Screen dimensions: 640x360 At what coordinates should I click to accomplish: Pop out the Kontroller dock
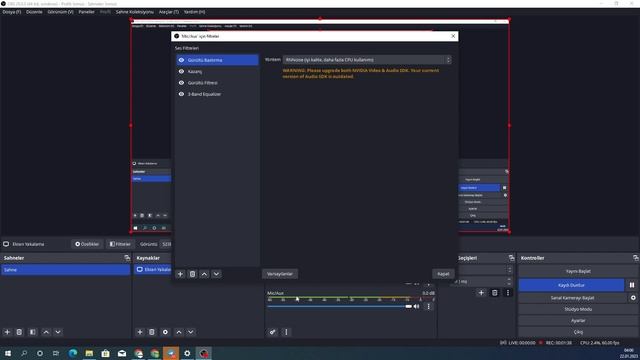(636, 258)
